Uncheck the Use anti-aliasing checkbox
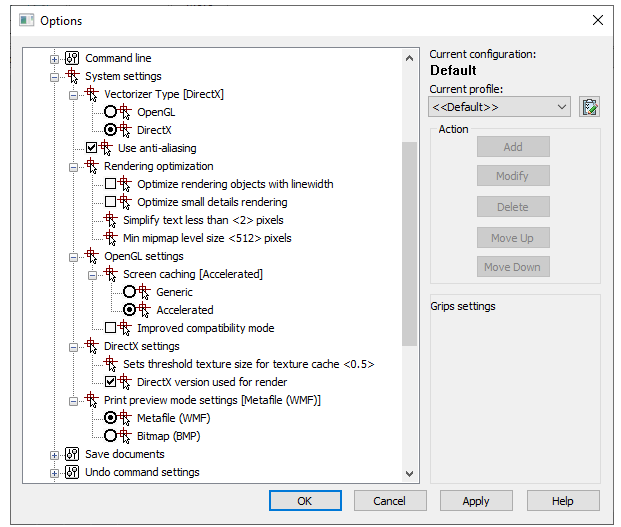Viewport: 621px width, 527px height. click(x=91, y=148)
